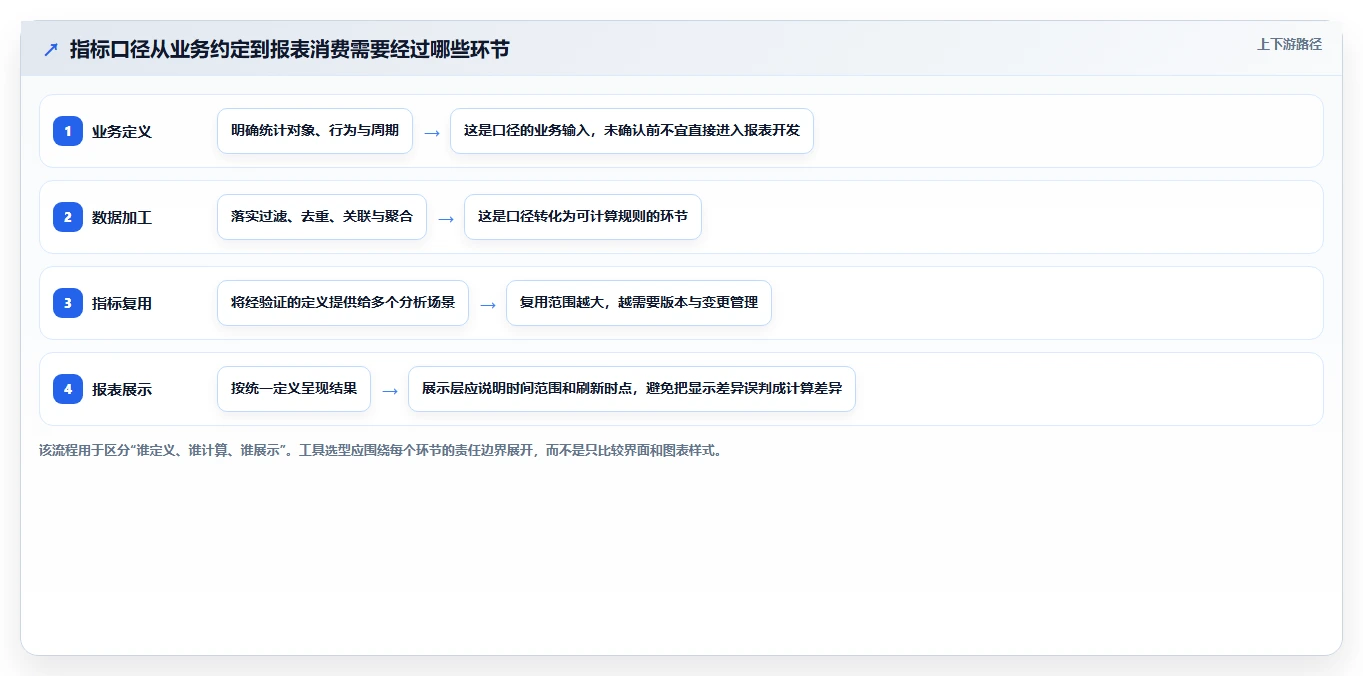The width and height of the screenshot is (1363, 676).
Task: Click the box starting 展示层应说明时间范围
Action: (x=632, y=389)
